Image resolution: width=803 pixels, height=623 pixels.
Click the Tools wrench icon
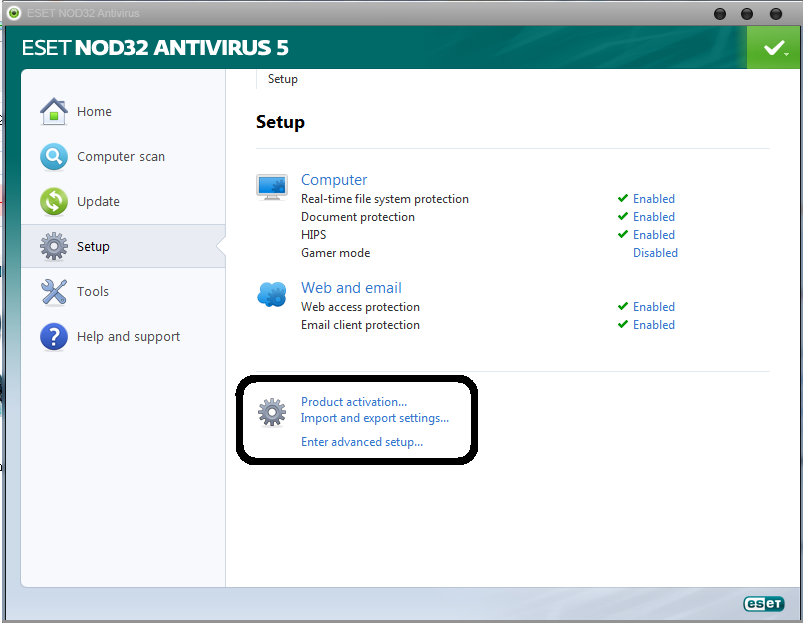pyautogui.click(x=54, y=292)
